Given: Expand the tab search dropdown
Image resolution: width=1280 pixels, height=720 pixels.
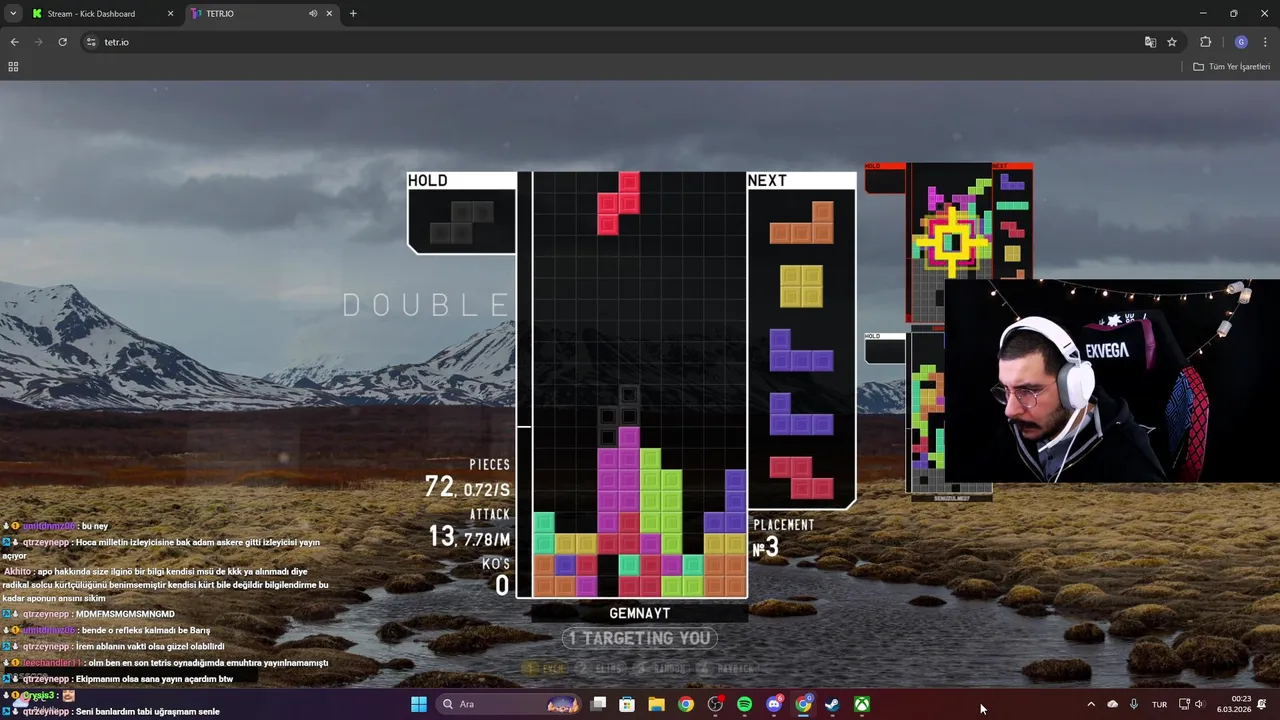Looking at the screenshot, I should coord(13,14).
